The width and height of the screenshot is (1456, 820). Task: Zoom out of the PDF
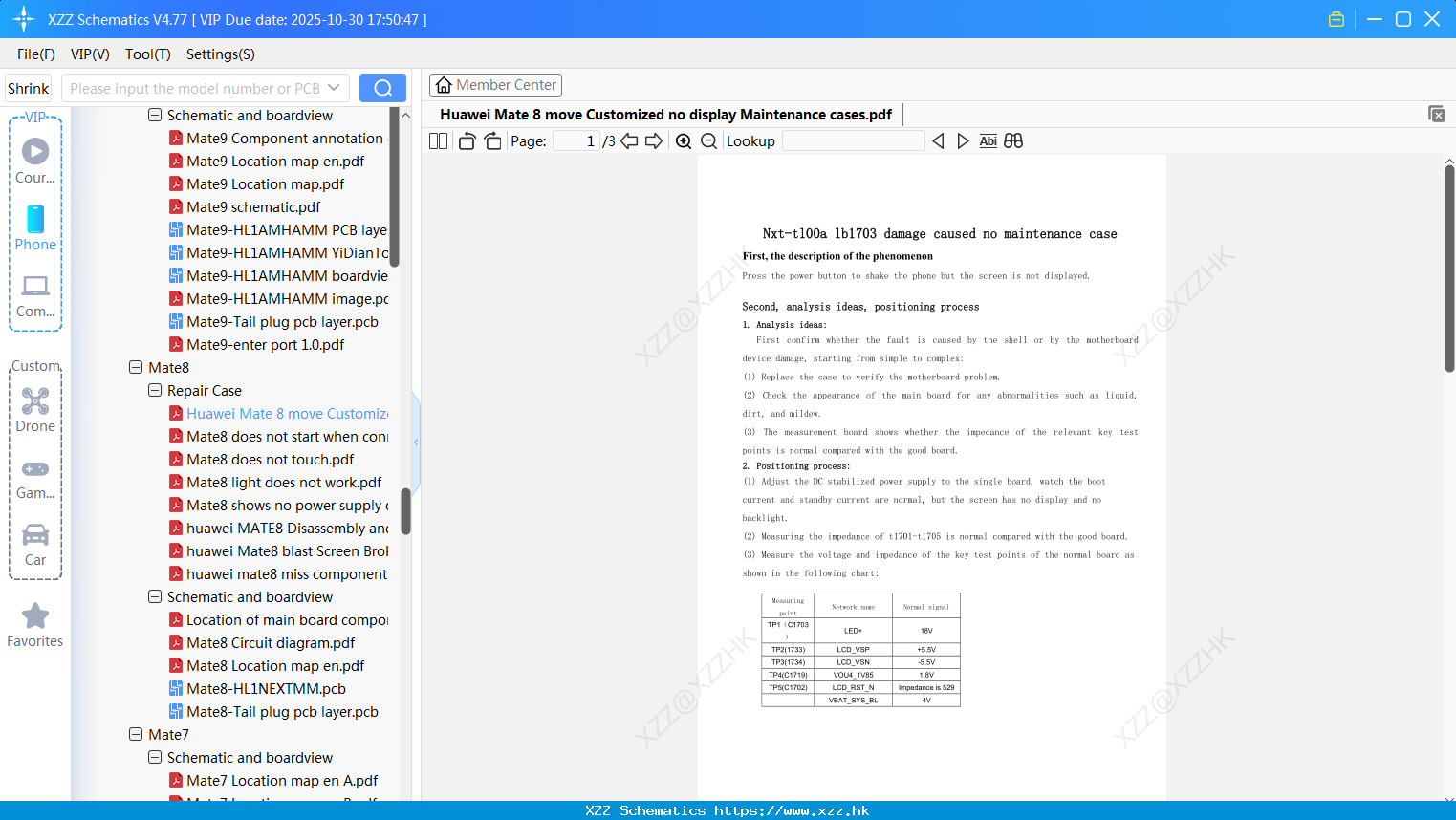pyautogui.click(x=709, y=141)
